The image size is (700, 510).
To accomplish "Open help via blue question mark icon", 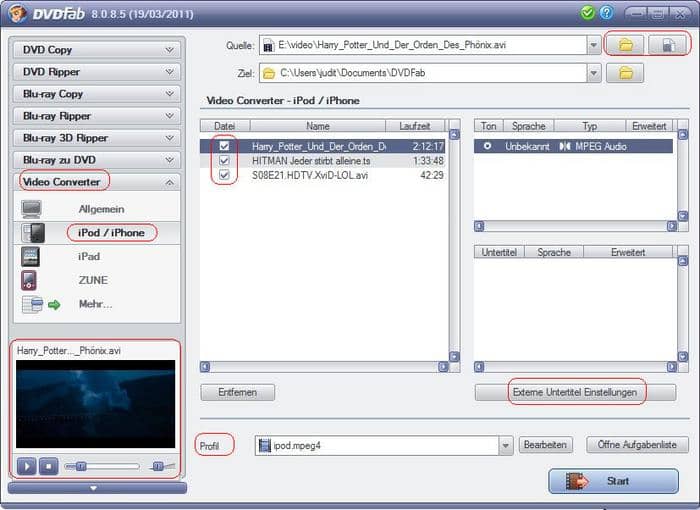I will 607,13.
